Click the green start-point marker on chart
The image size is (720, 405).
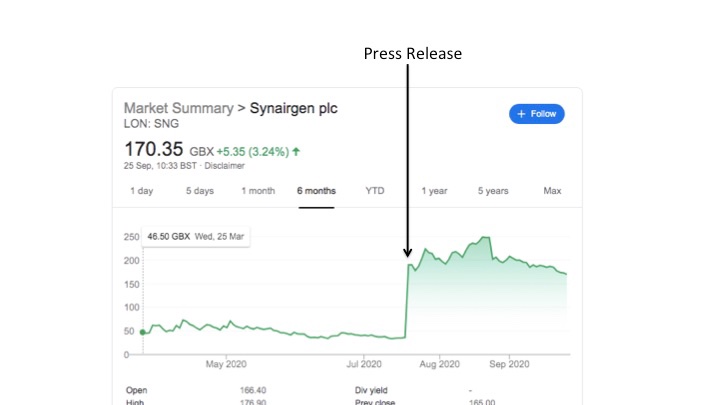tap(143, 332)
